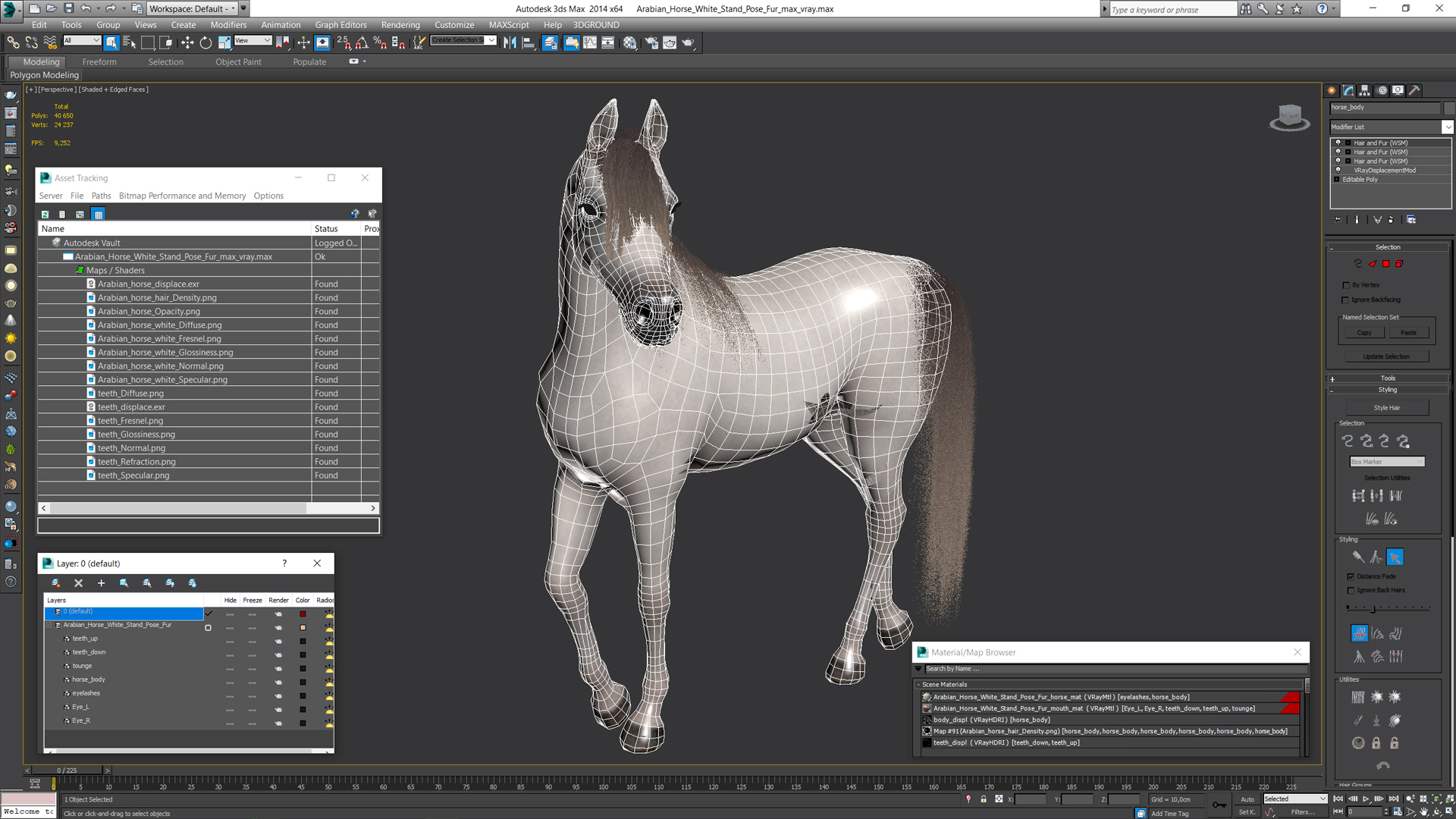The width and height of the screenshot is (1456, 819).
Task: Open the Hierarchy command panel tab
Action: pos(1365,90)
